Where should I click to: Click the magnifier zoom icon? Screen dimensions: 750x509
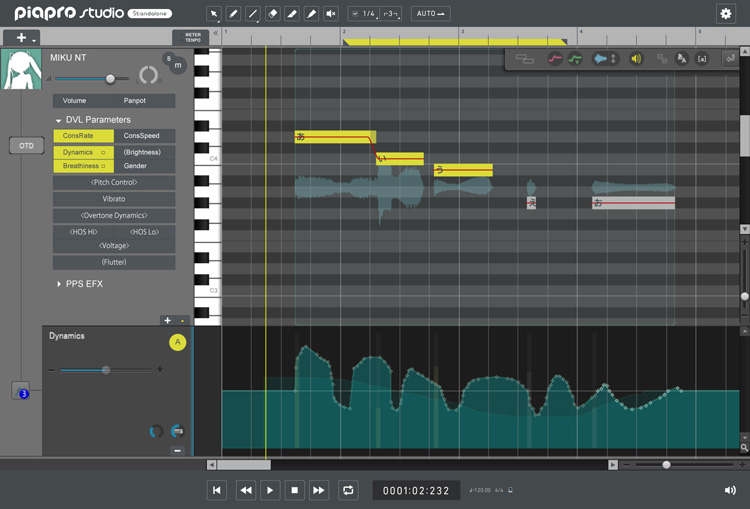[744, 448]
